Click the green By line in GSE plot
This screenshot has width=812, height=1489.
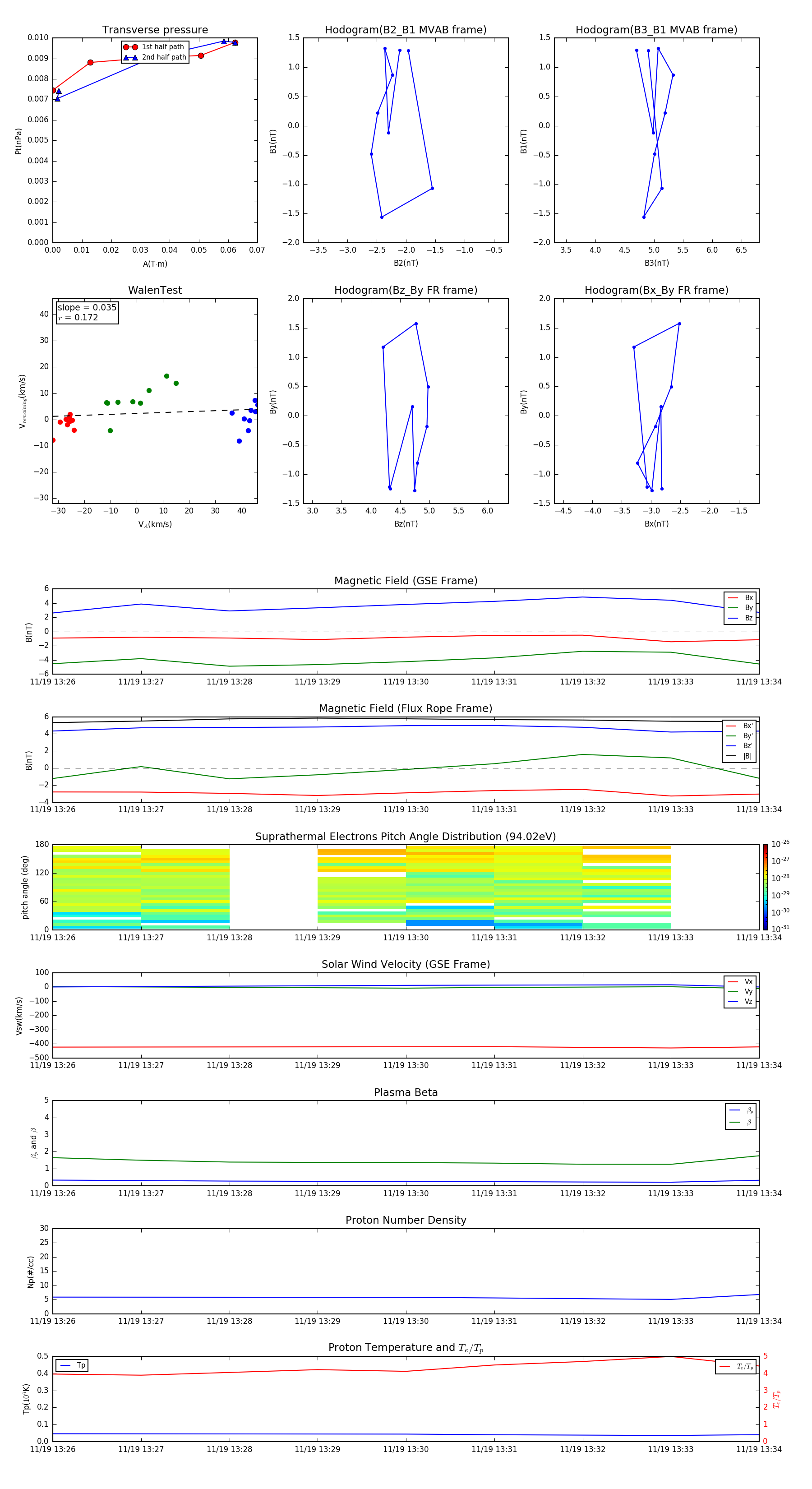pos(406,661)
